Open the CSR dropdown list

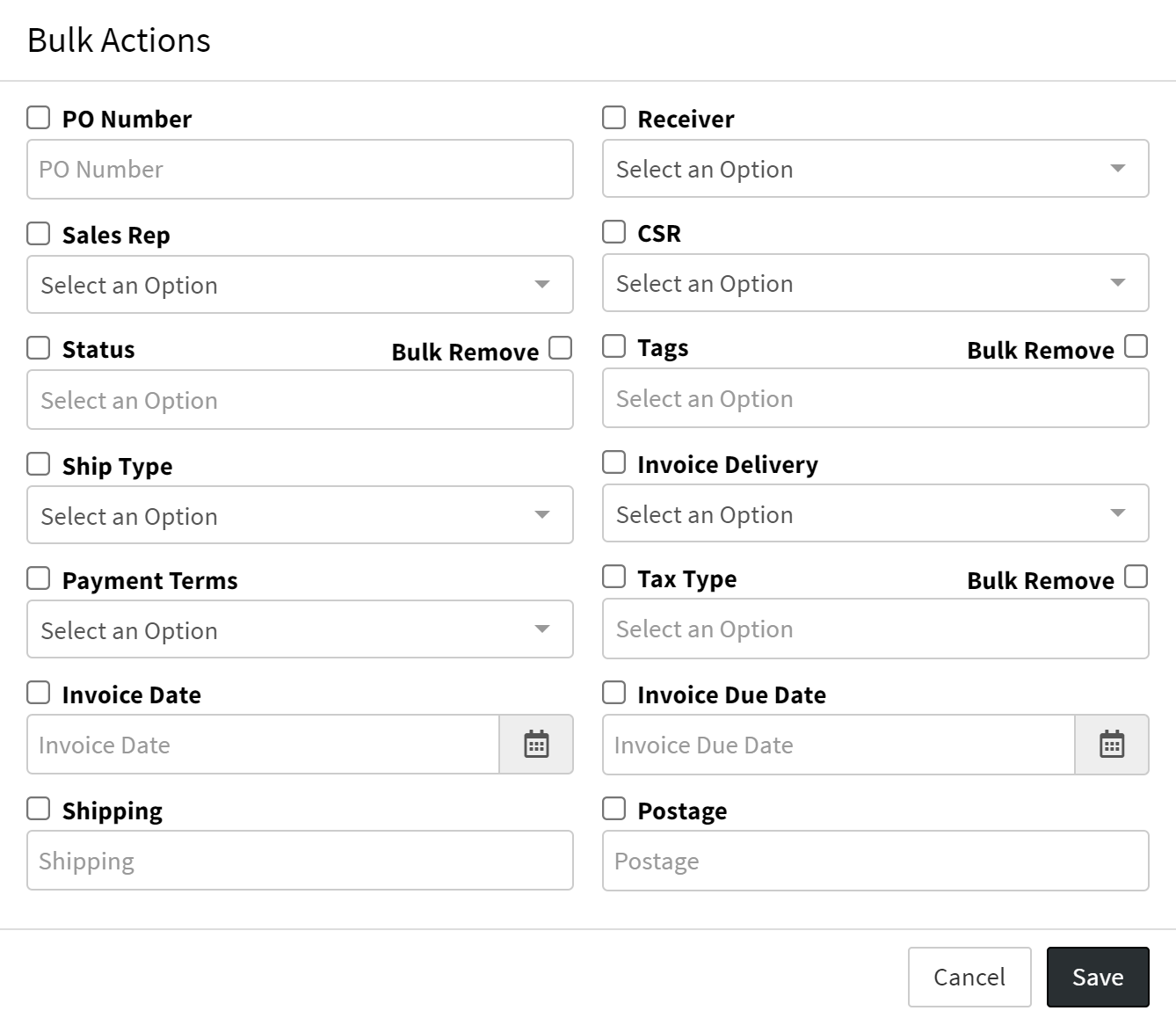coord(875,283)
